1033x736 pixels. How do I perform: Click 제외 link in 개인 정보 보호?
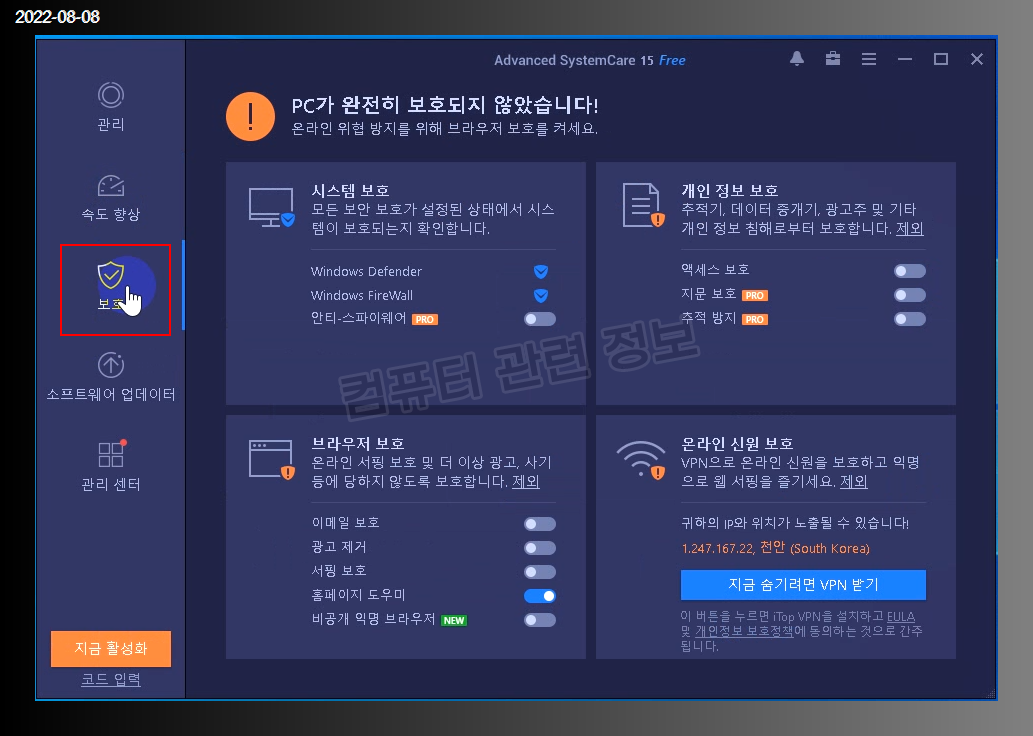tap(910, 229)
